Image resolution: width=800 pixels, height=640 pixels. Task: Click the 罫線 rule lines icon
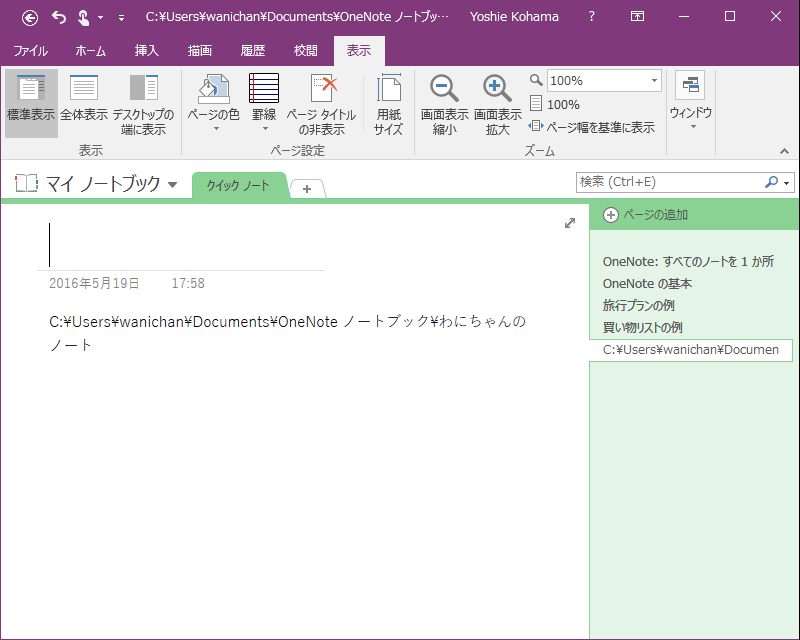(264, 88)
